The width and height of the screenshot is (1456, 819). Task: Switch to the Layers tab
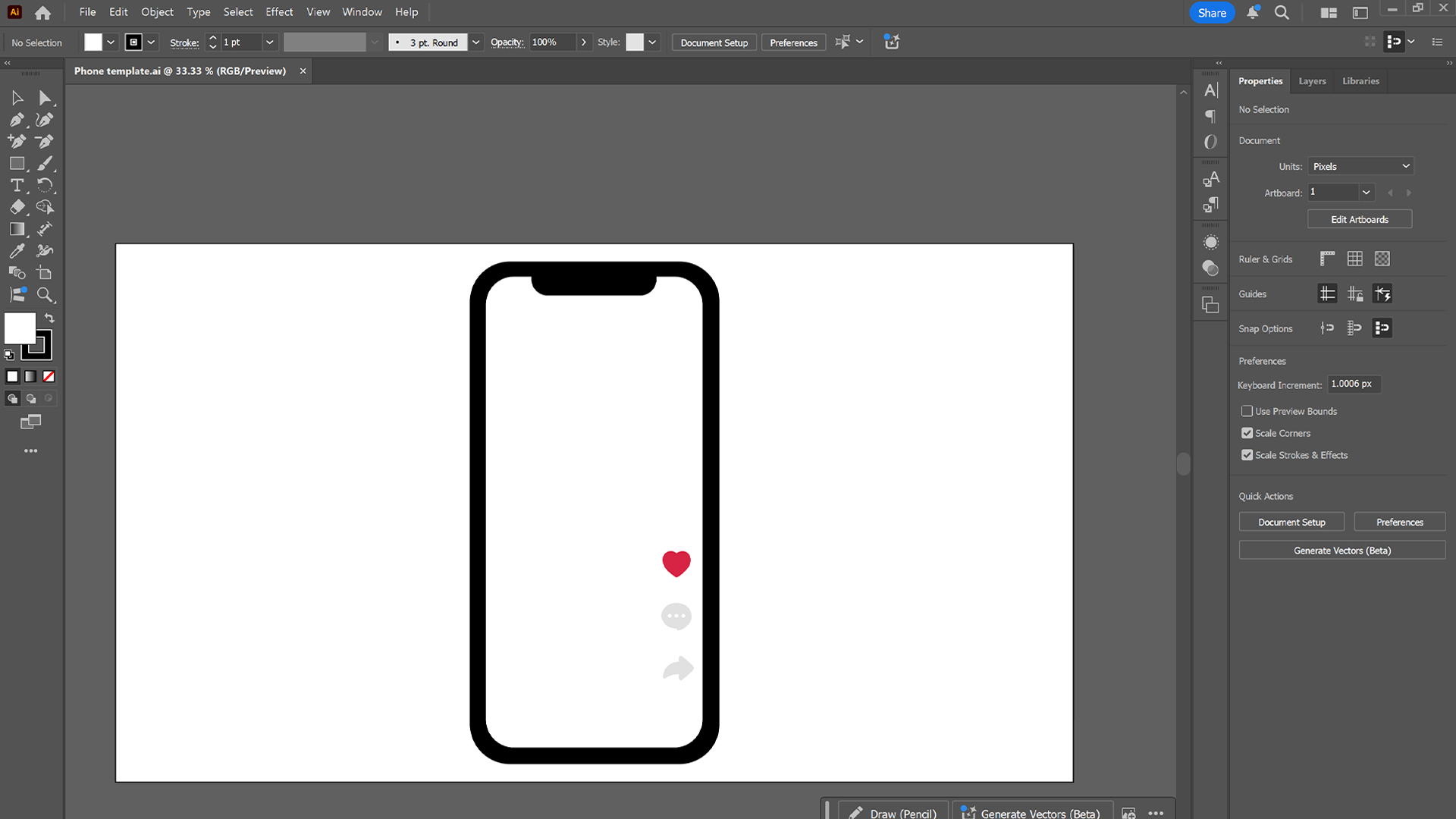click(x=1312, y=81)
